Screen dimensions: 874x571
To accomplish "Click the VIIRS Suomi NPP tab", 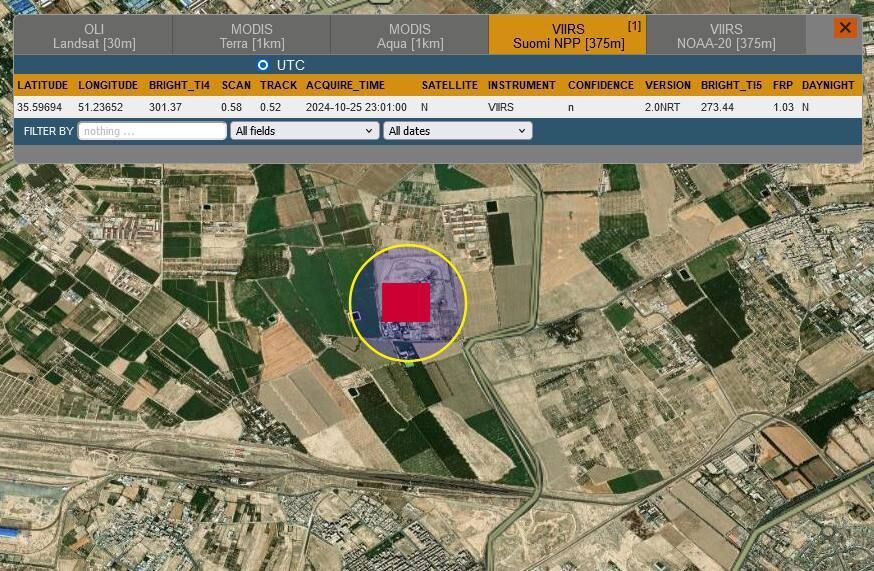I will coord(567,36).
